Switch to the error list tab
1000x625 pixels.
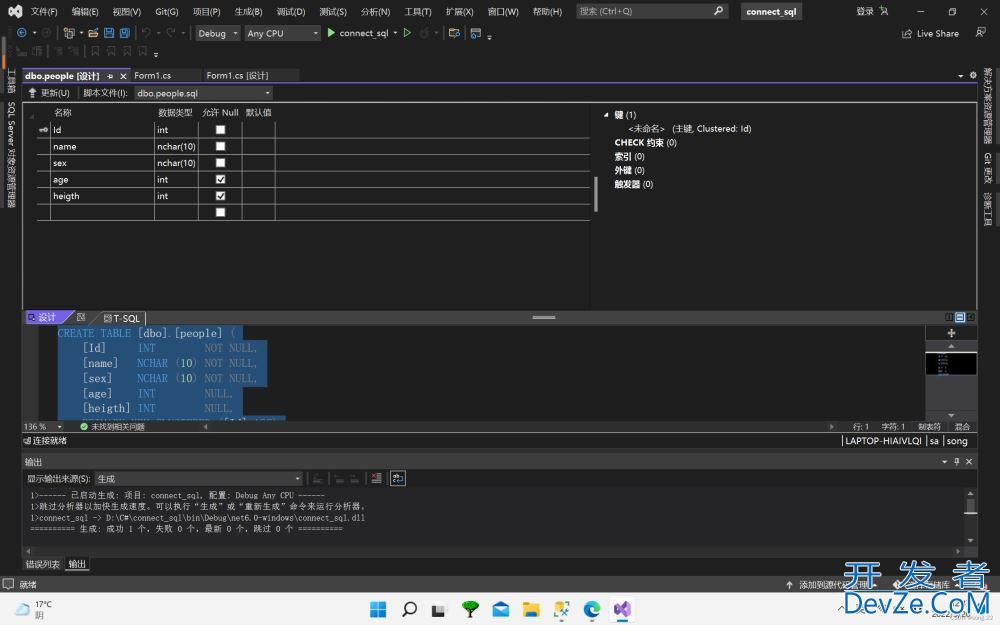click(x=43, y=564)
